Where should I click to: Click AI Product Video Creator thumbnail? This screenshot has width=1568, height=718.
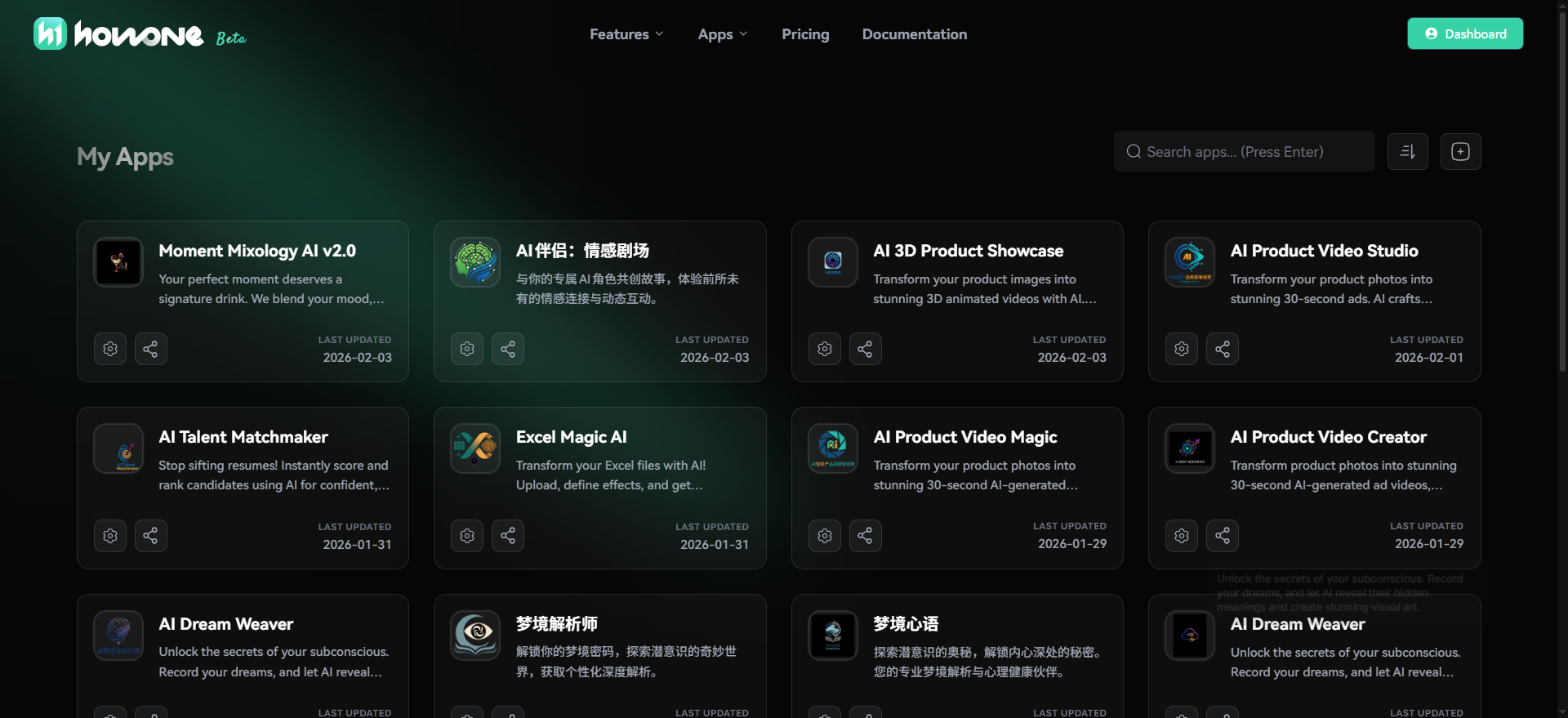click(1190, 448)
